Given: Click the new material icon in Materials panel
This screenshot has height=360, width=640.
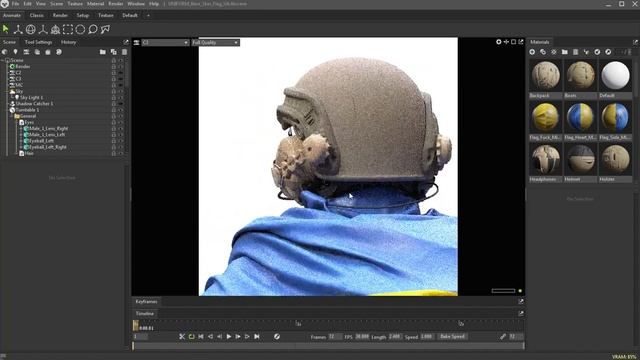Looking at the screenshot, I should [532, 52].
